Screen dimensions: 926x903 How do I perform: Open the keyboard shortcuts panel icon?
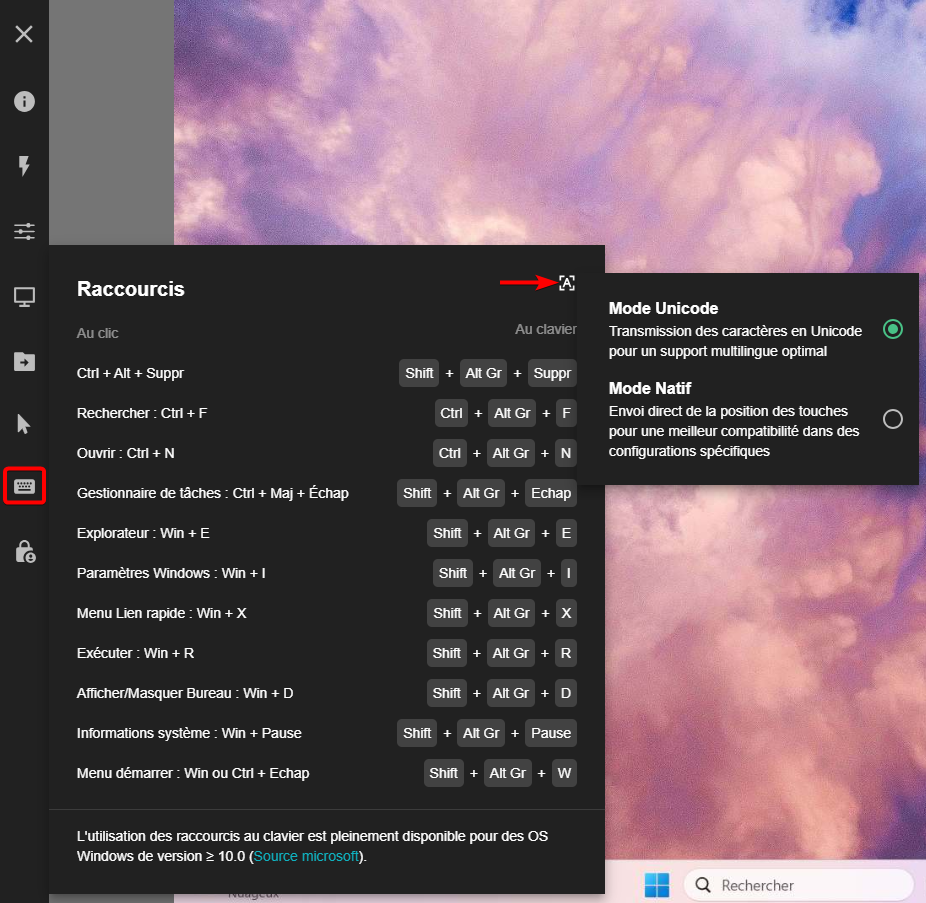click(23, 486)
